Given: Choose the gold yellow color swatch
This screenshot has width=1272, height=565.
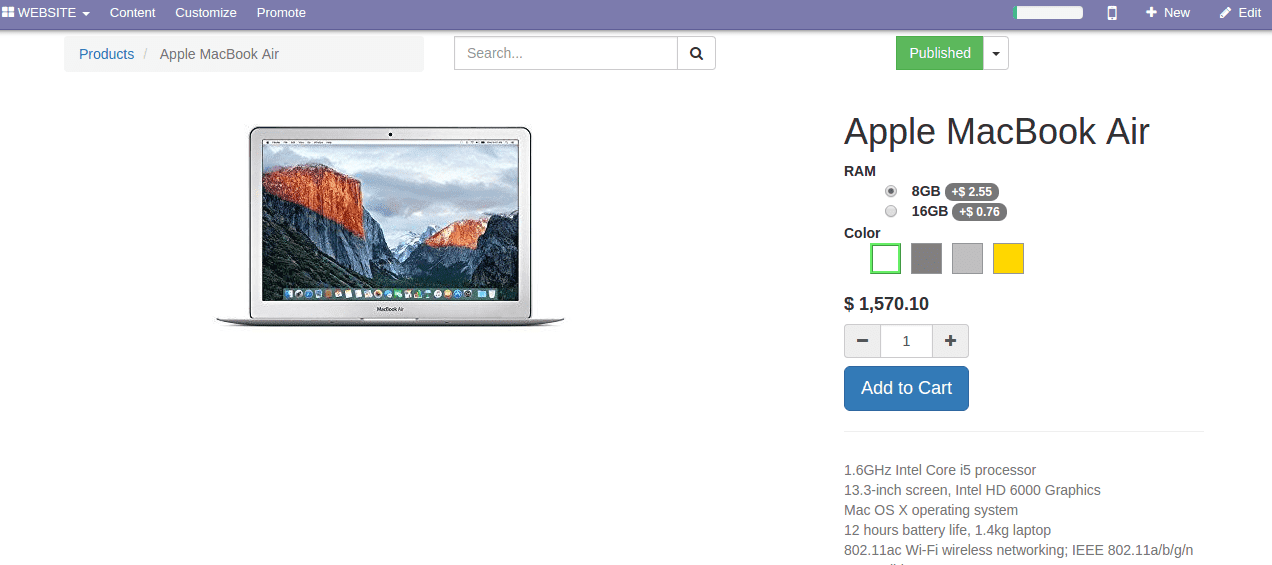Looking at the screenshot, I should [x=1008, y=258].
